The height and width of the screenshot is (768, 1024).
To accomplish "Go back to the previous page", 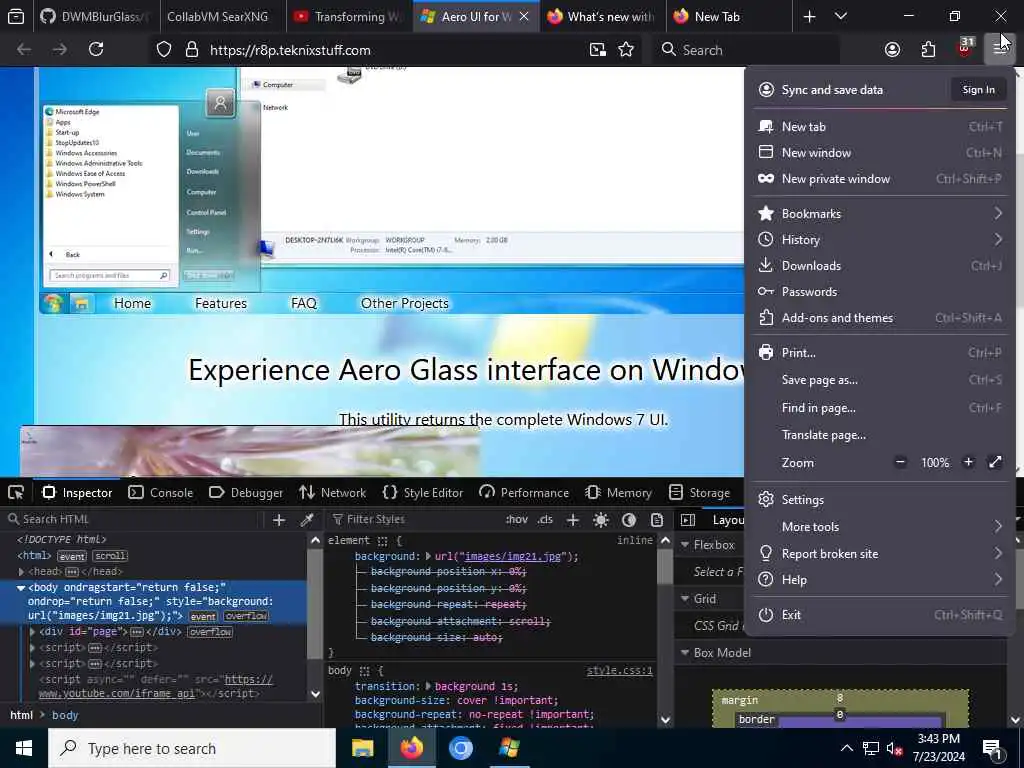I will [x=24, y=50].
